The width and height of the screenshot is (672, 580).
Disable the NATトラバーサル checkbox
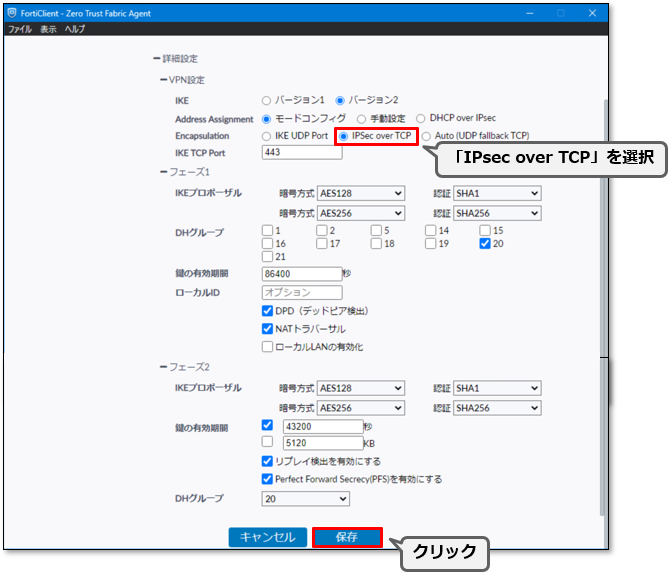coord(267,329)
